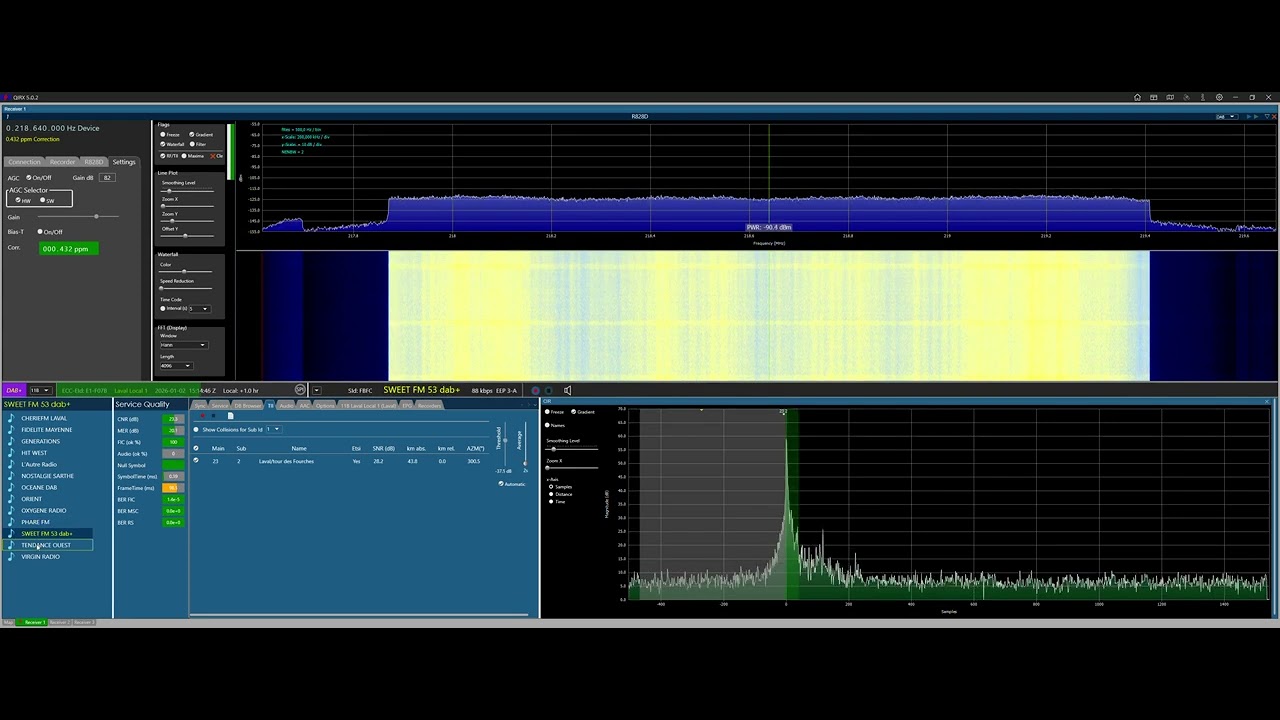Screen dimensions: 1280x720
Task: Open the FFT Length 4096 dropdown
Action: point(176,365)
